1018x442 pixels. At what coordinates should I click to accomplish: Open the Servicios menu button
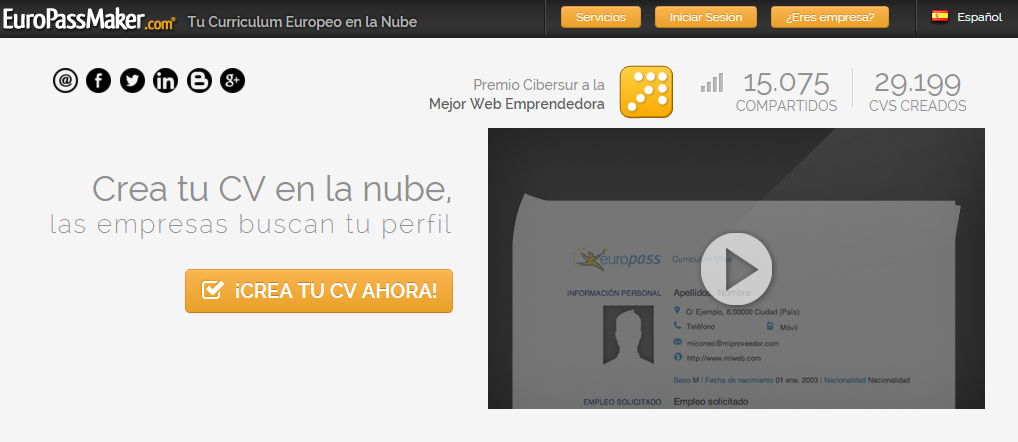(601, 17)
